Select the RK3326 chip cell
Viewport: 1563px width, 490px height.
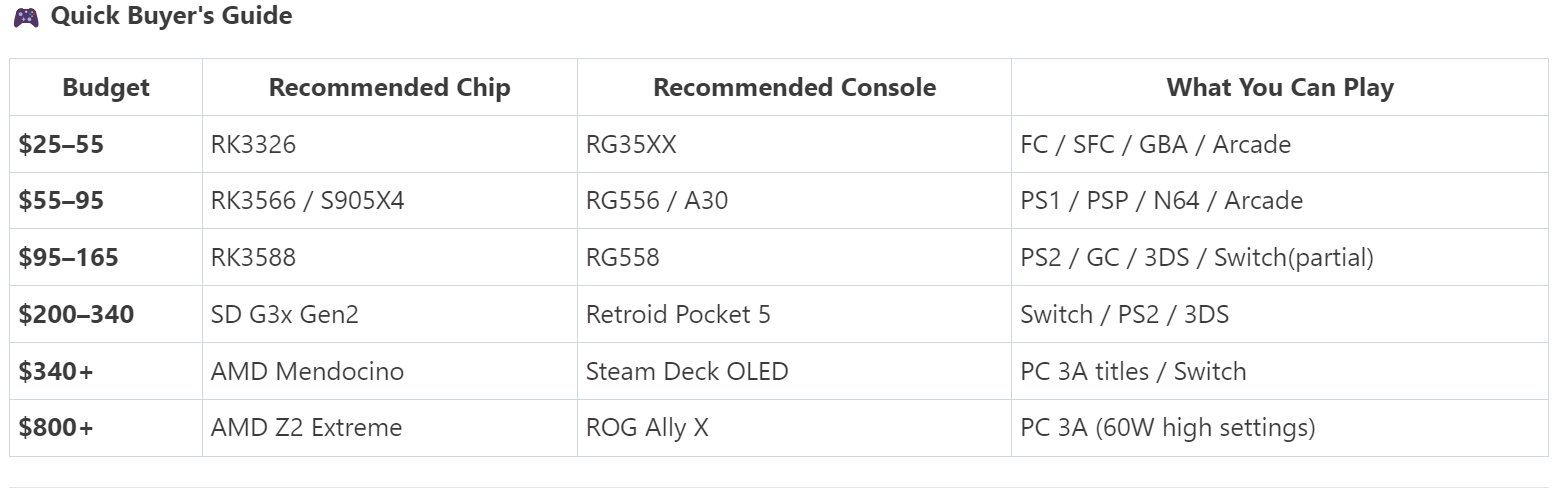(253, 145)
